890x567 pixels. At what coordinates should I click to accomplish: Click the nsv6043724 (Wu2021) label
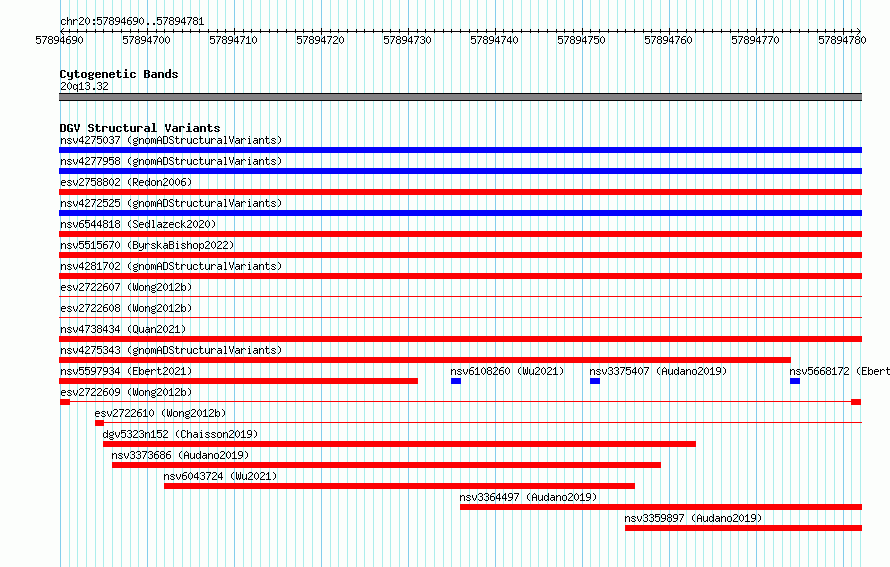(x=220, y=476)
